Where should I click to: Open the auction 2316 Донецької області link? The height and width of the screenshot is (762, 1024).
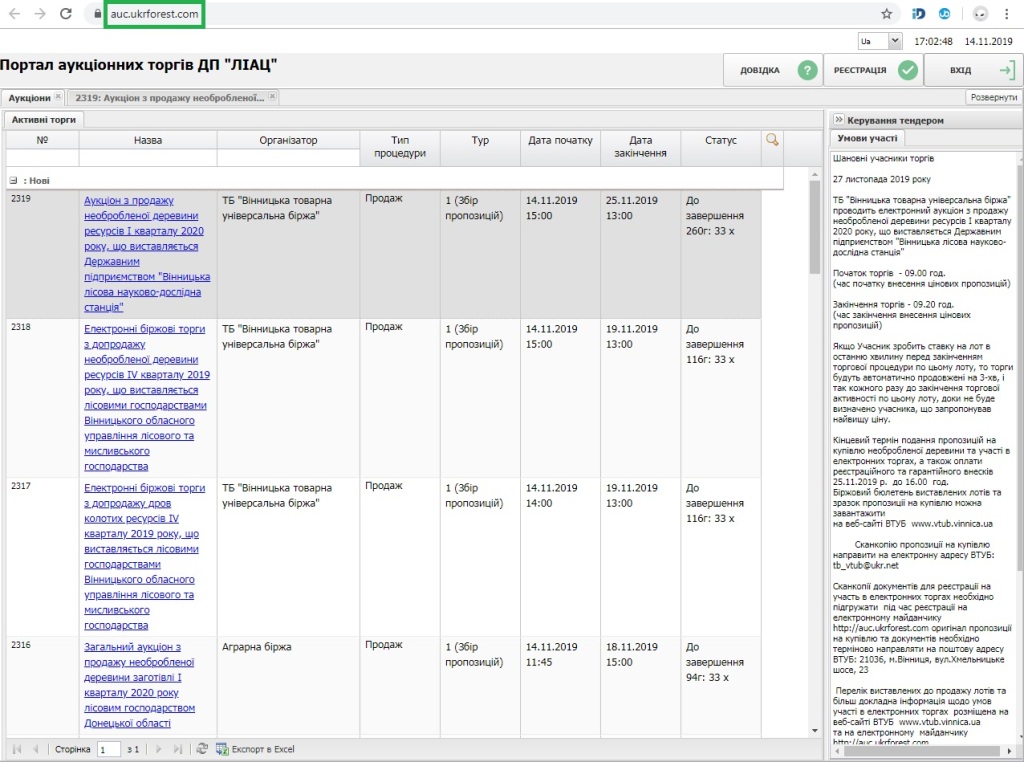139,685
